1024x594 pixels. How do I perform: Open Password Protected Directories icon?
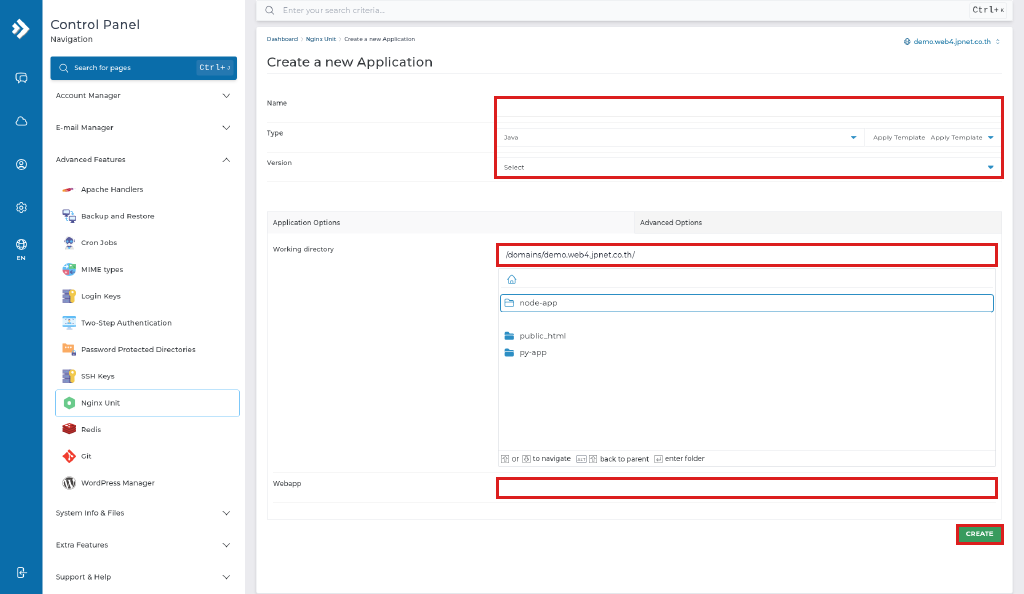pyautogui.click(x=69, y=349)
